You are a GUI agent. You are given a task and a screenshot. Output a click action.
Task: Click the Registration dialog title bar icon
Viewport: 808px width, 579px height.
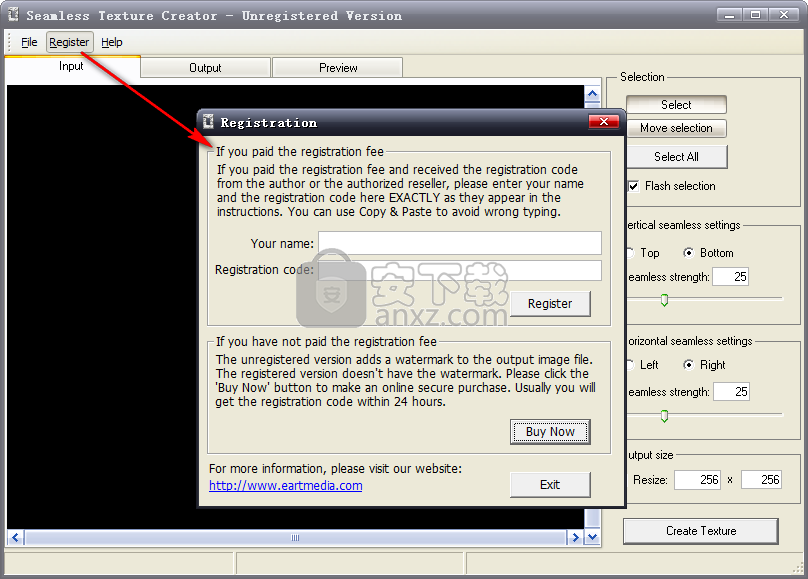[208, 122]
